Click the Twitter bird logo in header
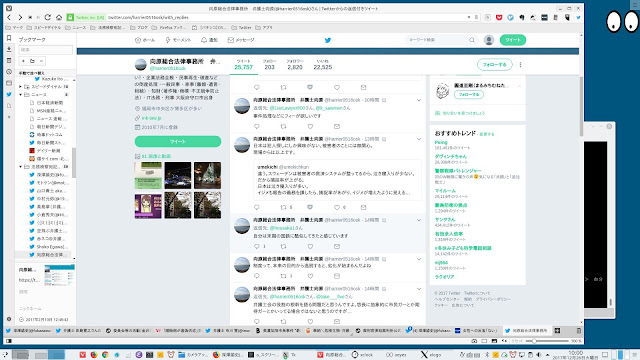640x360 pixels. (x=327, y=40)
